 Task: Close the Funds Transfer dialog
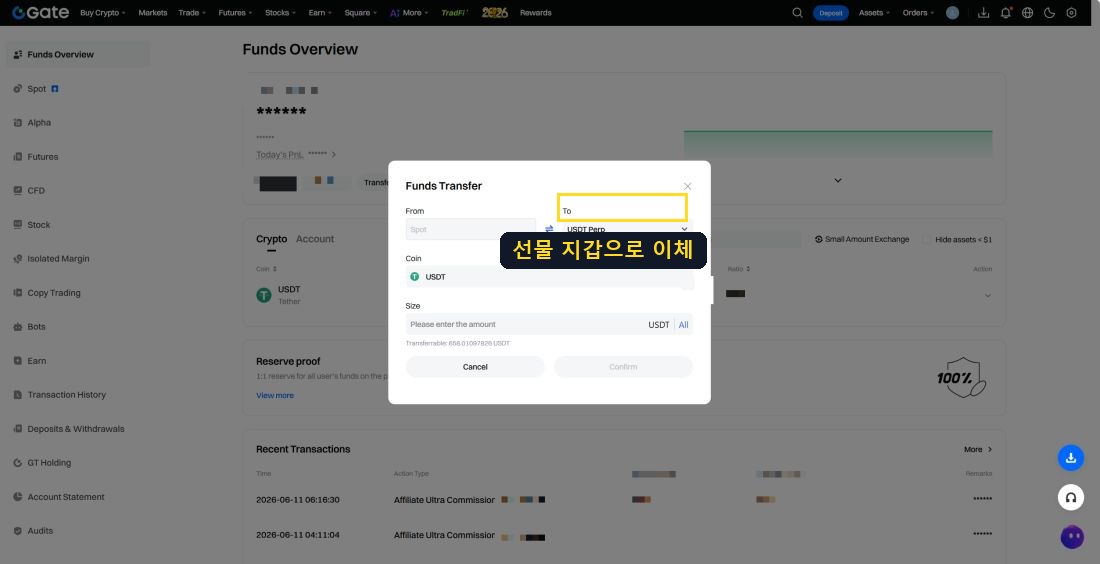[688, 186]
